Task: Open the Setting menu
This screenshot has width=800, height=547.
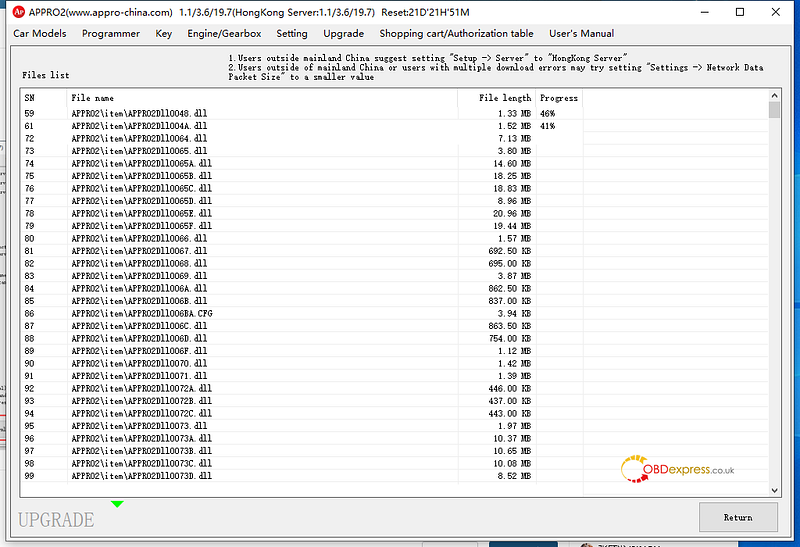Action: coord(292,34)
